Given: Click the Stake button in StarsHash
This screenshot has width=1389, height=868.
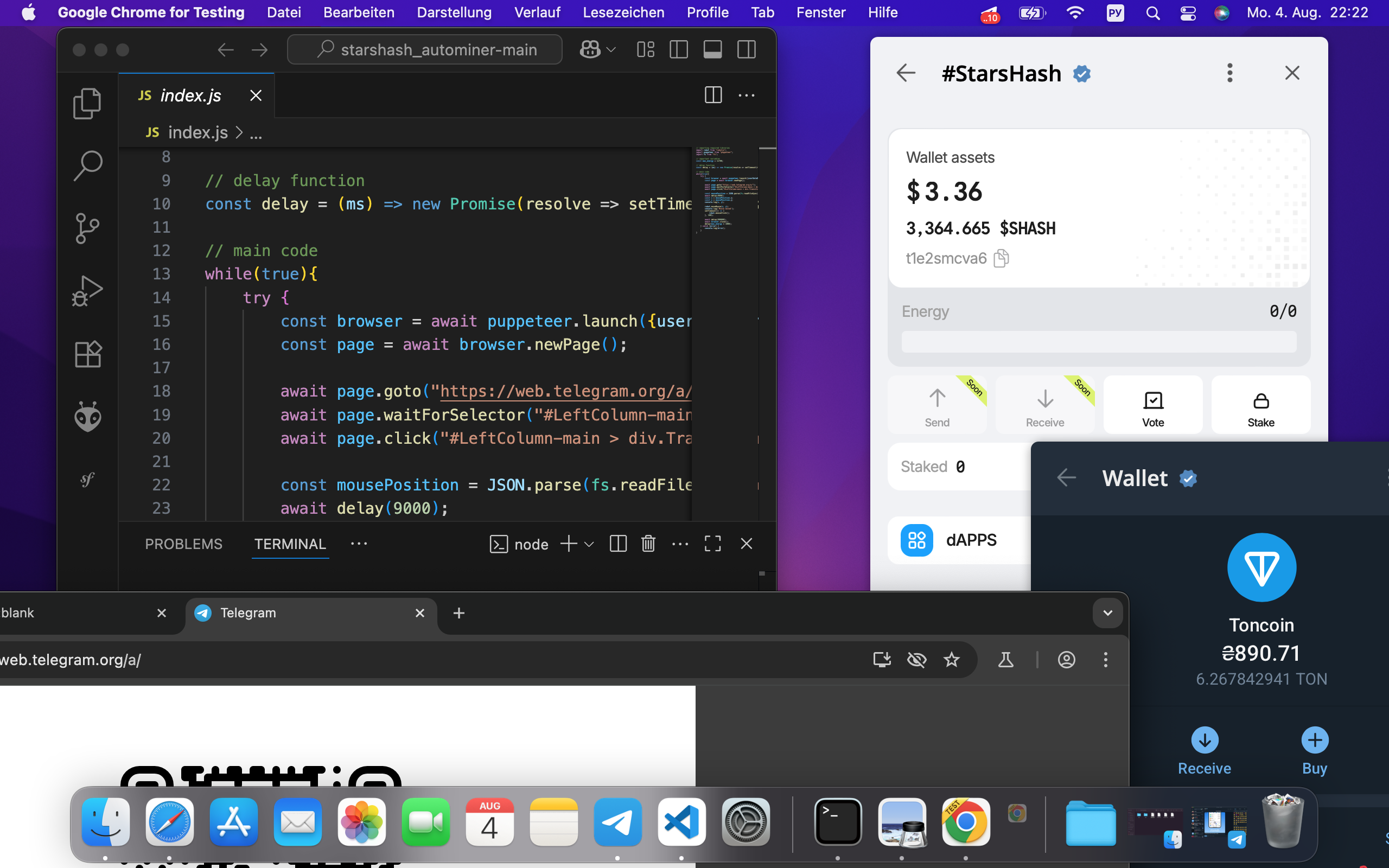Looking at the screenshot, I should tap(1260, 405).
